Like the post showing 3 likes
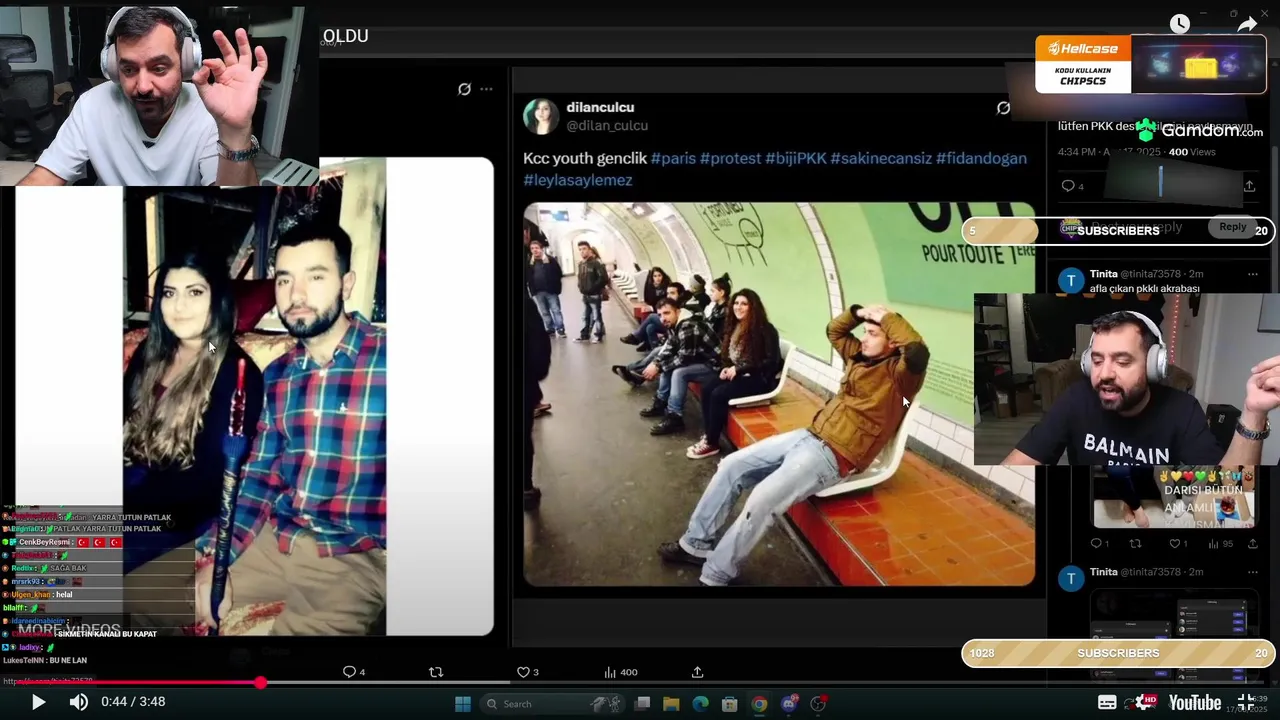The height and width of the screenshot is (720, 1280). [527, 672]
